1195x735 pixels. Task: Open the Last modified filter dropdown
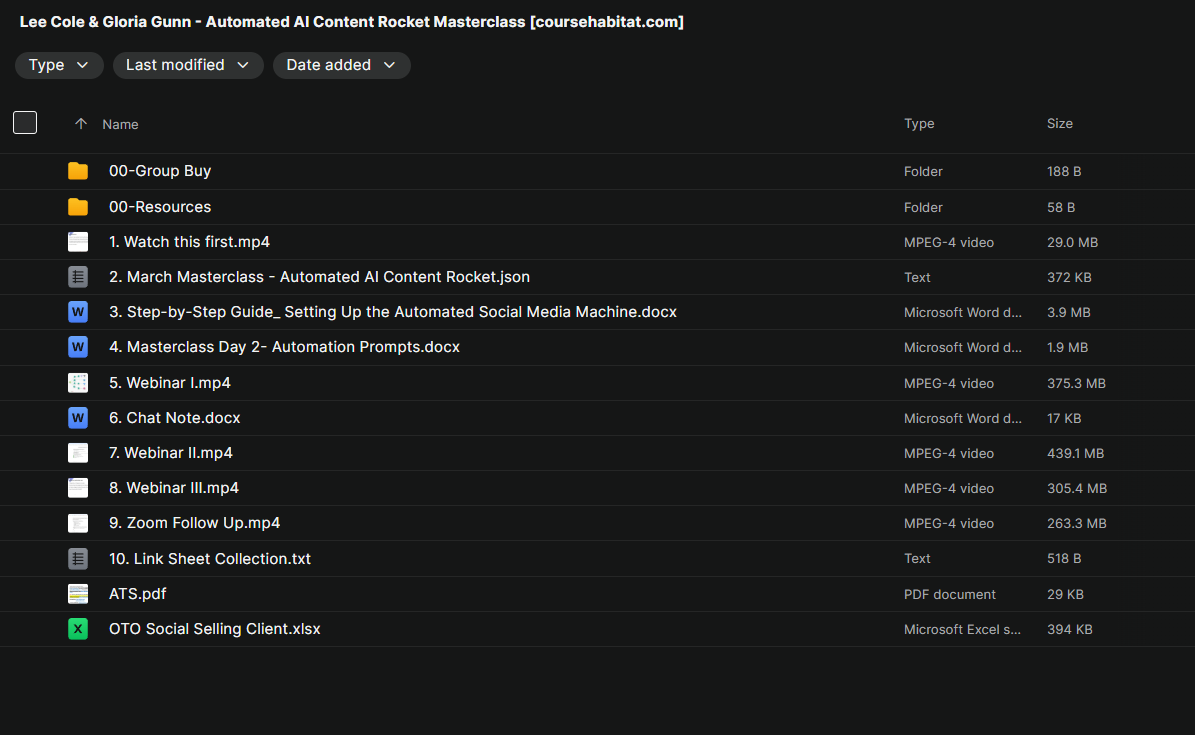[x=188, y=65]
